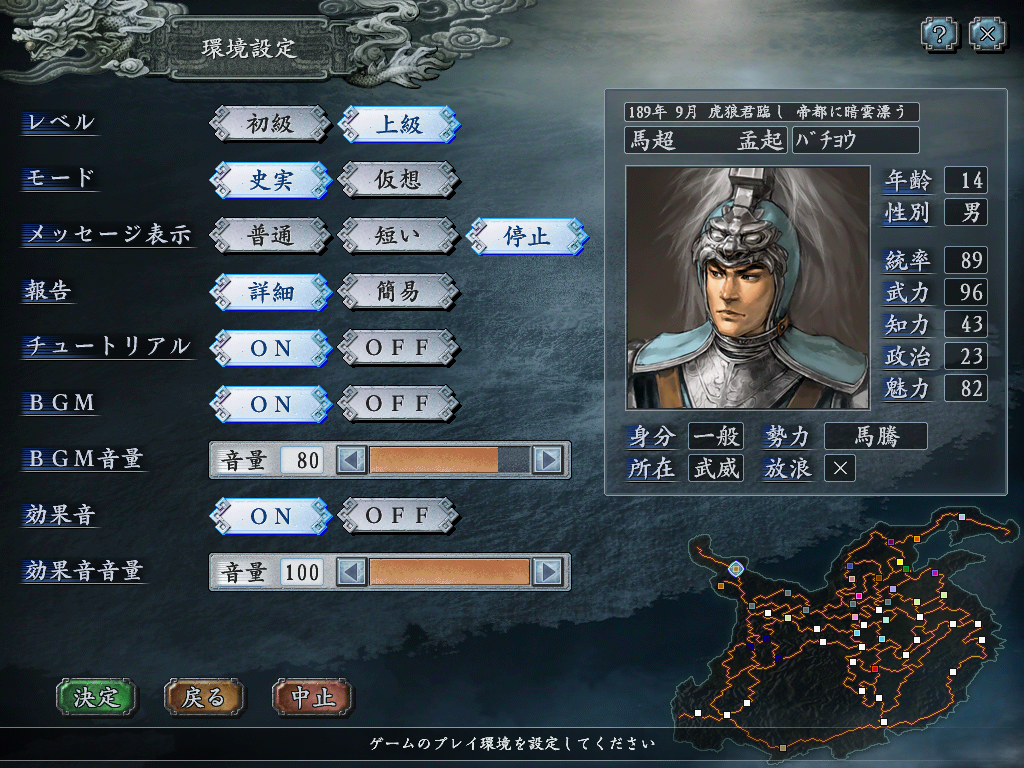Screen dimensions: 1024x768
Task: Decrease BGM volume with left arrow
Action: point(351,460)
